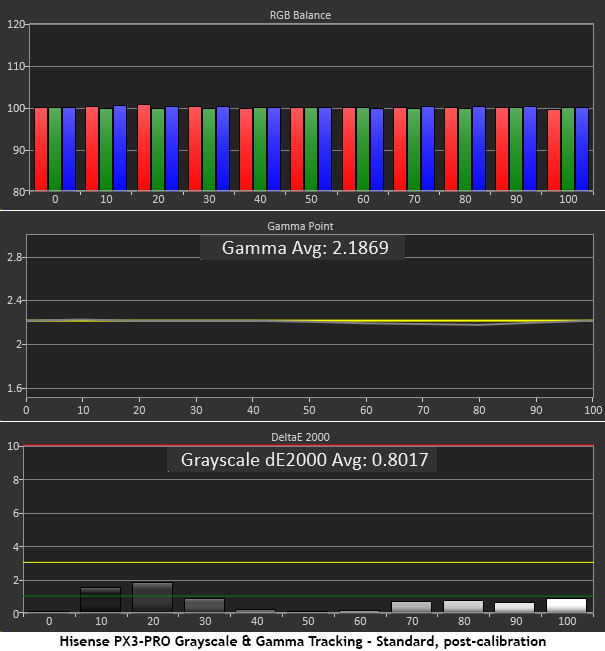Click the red bar at 100 in RGB Balance
This screenshot has width=605, height=651.
[x=554, y=150]
